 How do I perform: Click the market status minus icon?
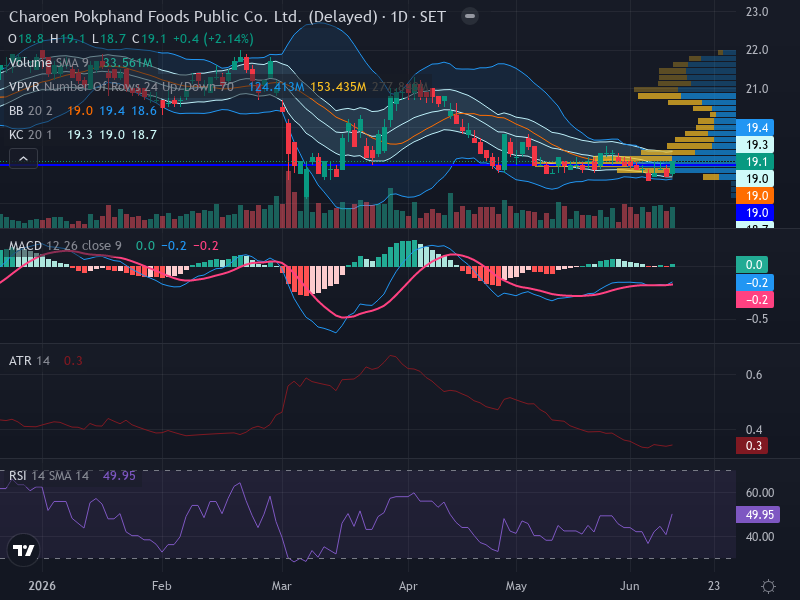(469, 16)
